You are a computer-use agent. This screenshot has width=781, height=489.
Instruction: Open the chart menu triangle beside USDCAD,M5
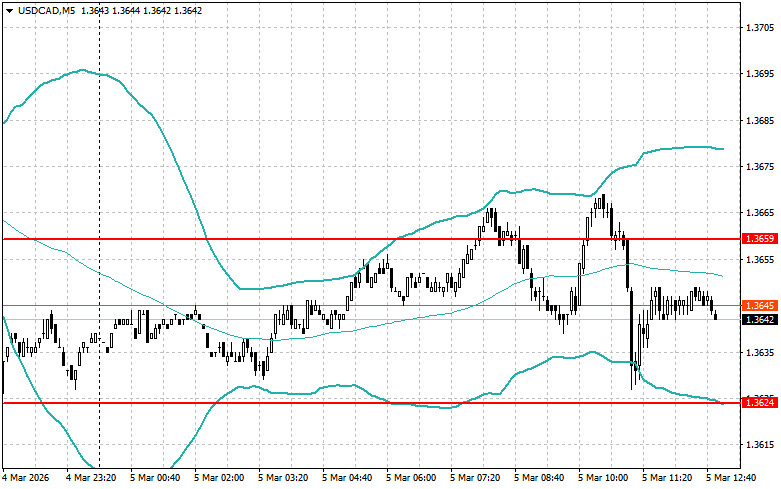(x=9, y=11)
